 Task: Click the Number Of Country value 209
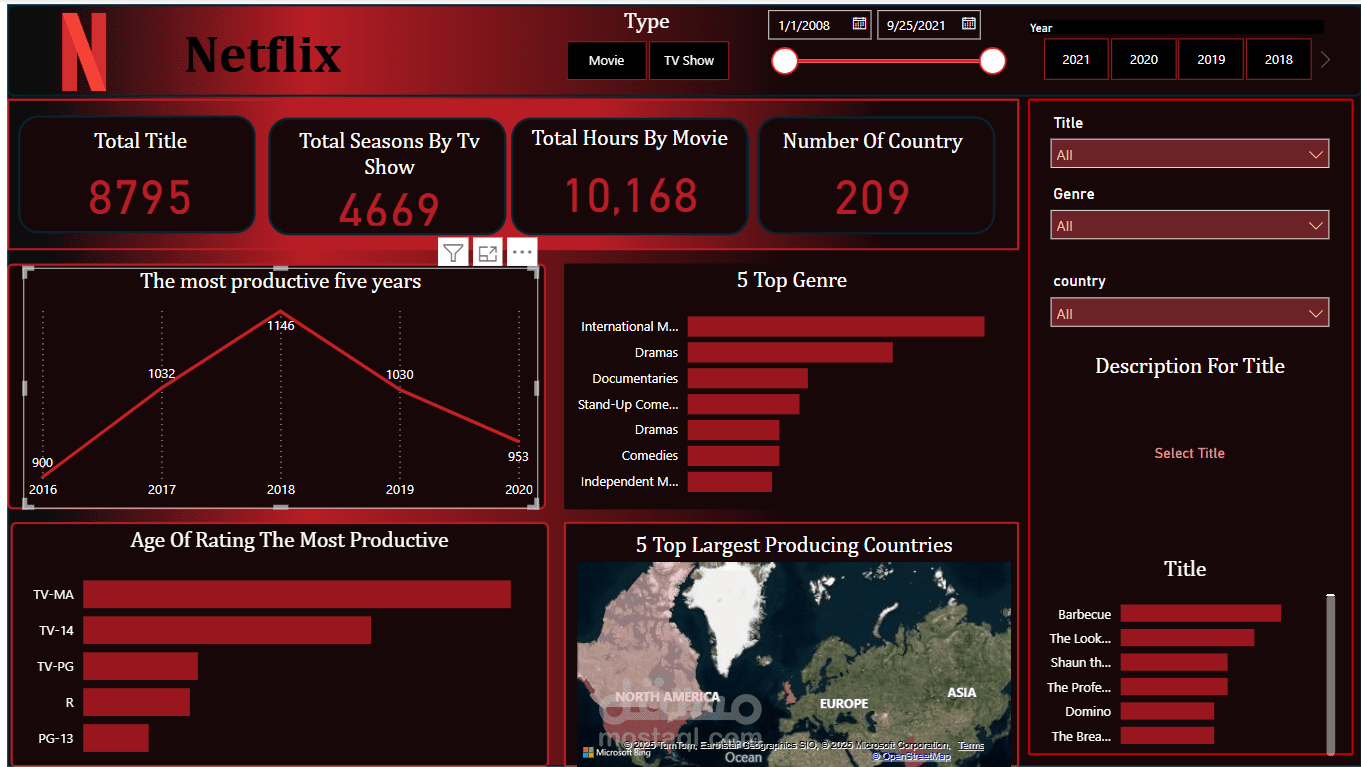(x=873, y=198)
